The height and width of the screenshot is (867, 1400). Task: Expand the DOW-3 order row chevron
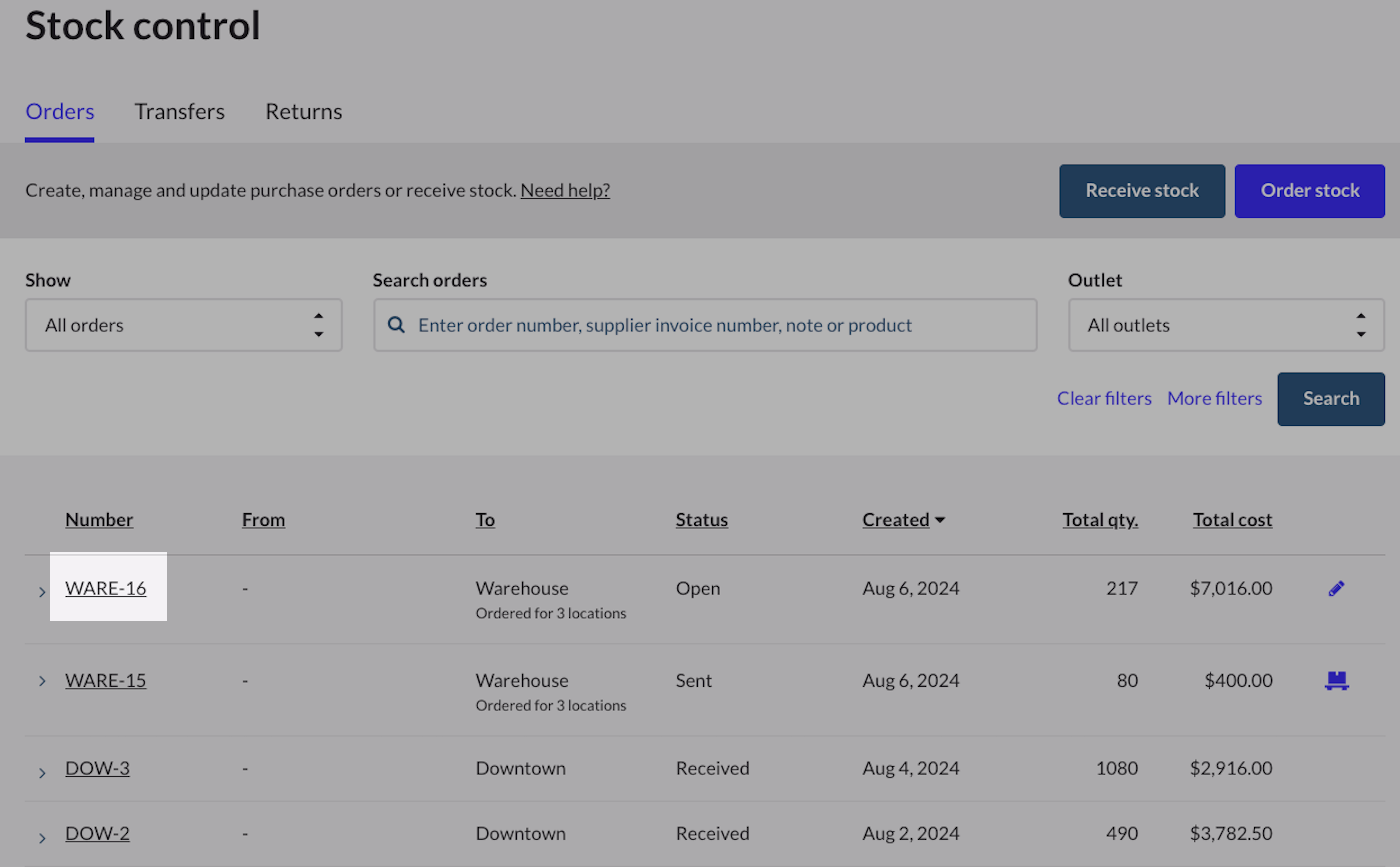(x=42, y=771)
